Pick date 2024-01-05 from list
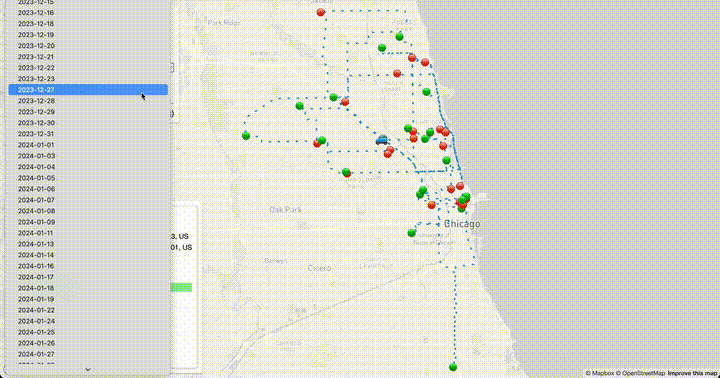This screenshot has height=378, width=720. 88,178
